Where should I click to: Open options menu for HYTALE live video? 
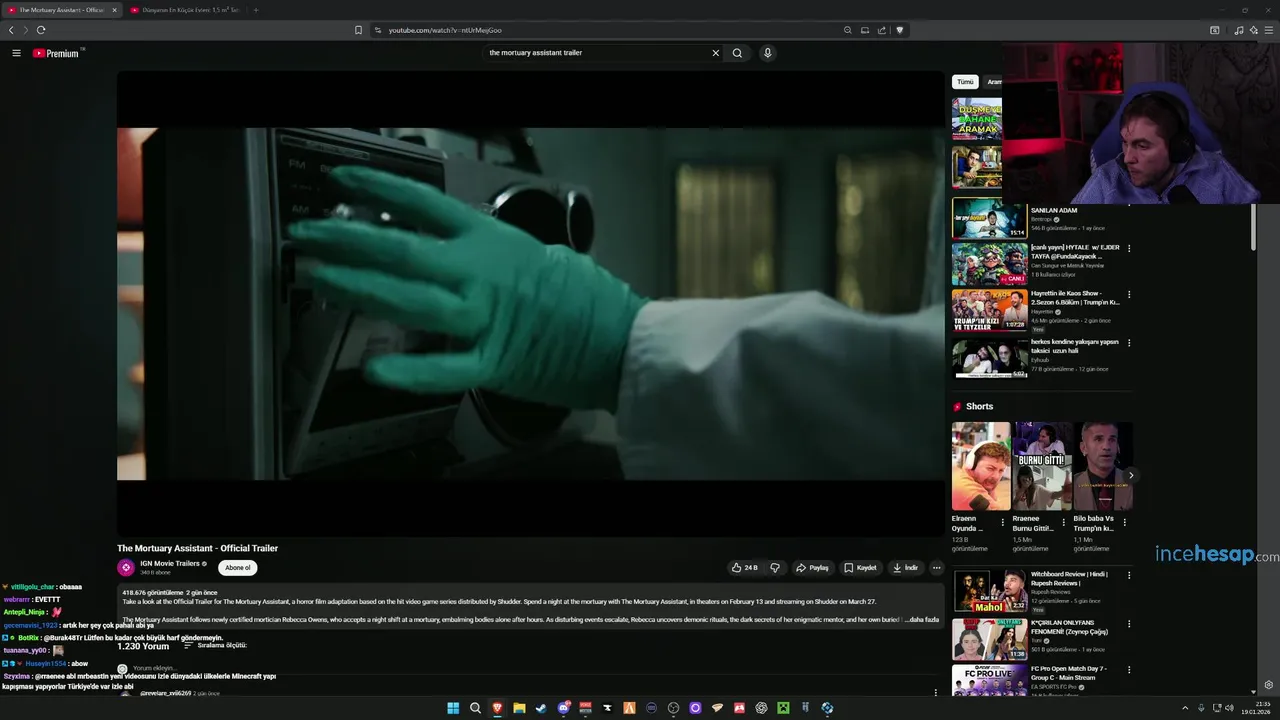[x=1129, y=248]
